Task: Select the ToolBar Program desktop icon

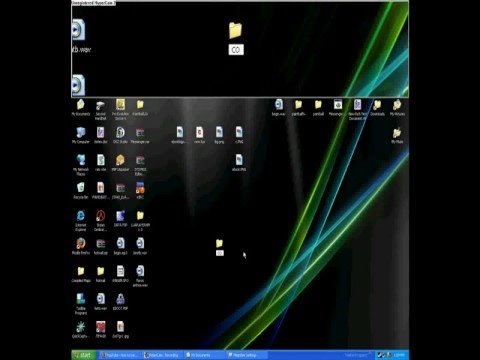Action: 81,304
